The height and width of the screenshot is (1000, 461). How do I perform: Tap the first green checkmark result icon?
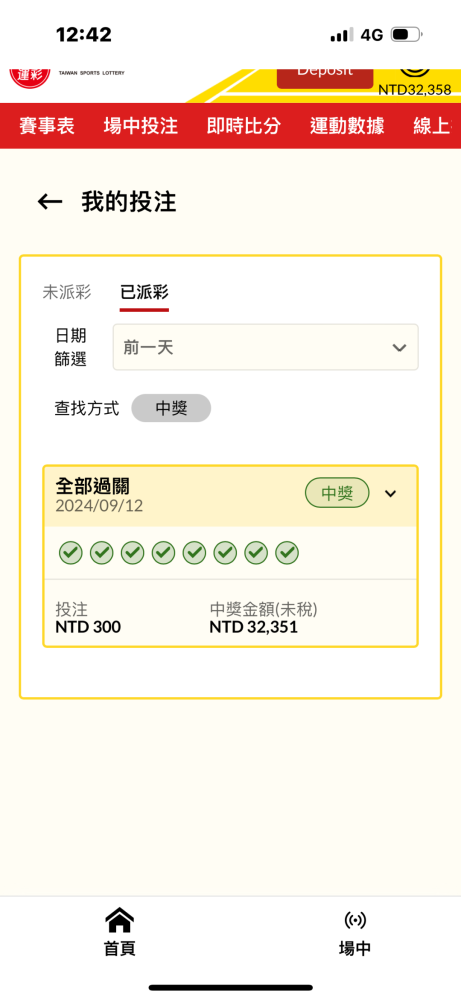pyautogui.click(x=71, y=553)
